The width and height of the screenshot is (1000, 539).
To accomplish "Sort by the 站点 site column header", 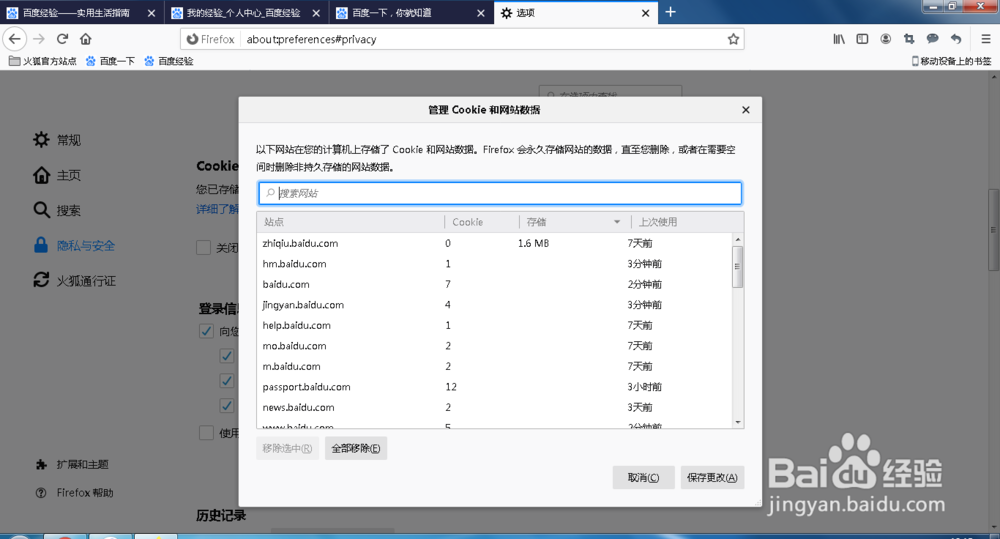I will pos(351,222).
